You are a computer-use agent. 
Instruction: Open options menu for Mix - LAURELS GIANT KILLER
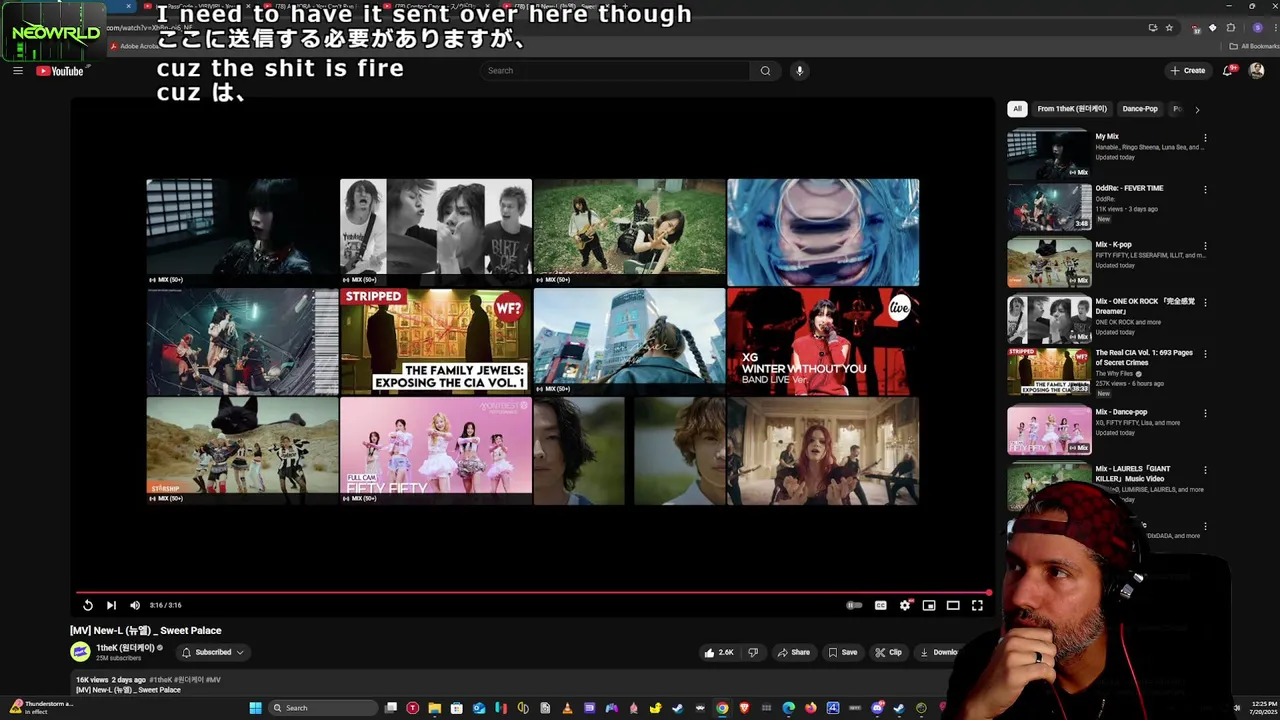point(1205,470)
